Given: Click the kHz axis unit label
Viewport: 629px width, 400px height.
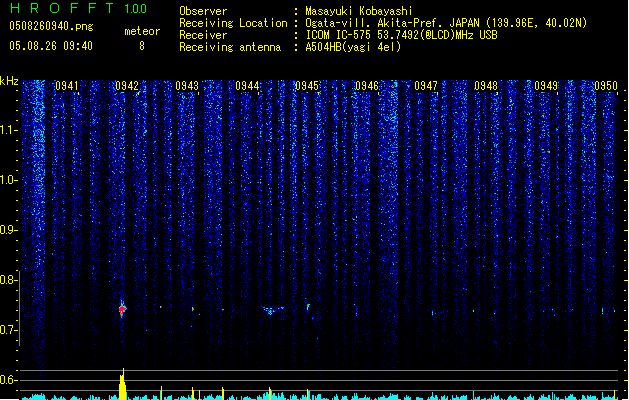Looking at the screenshot, I should 9,81.
